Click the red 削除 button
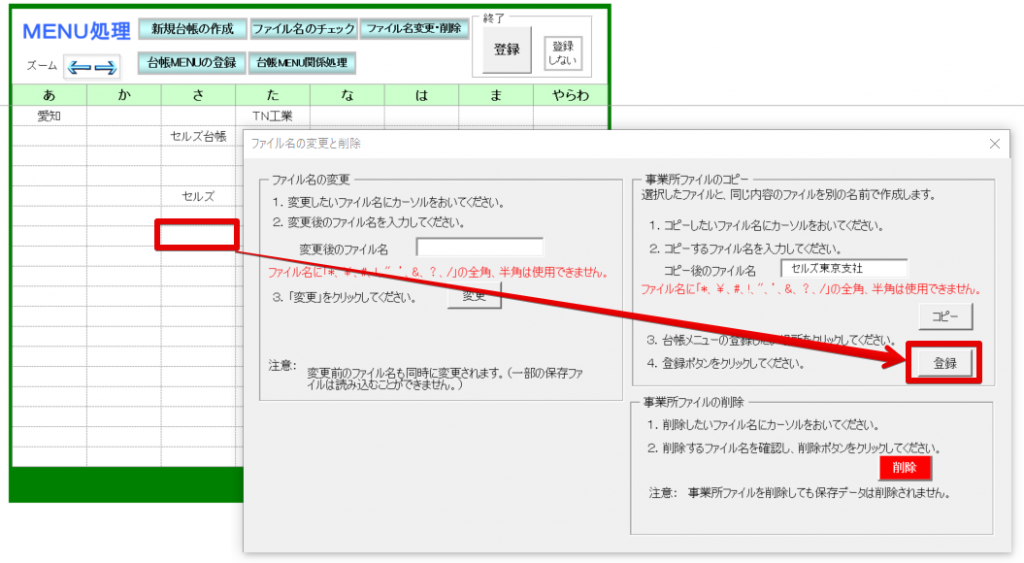1024x563 pixels. tap(904, 468)
